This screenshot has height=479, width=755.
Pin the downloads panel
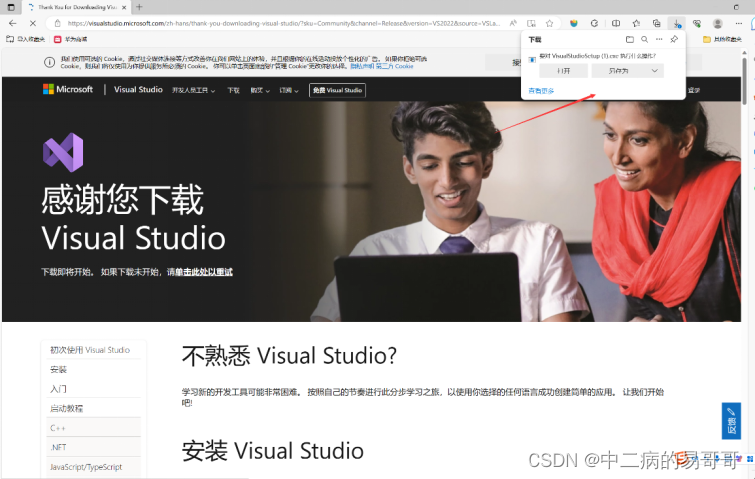[x=674, y=39]
